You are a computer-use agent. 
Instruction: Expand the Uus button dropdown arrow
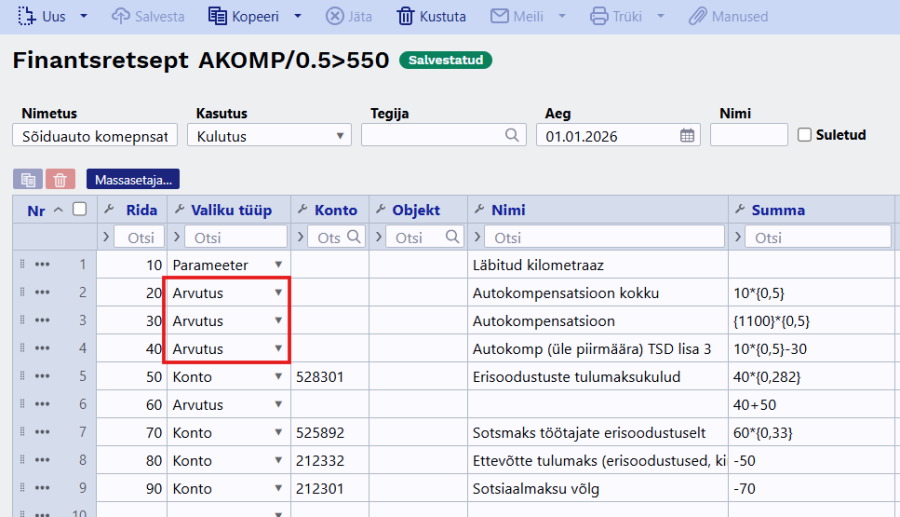[x=84, y=16]
